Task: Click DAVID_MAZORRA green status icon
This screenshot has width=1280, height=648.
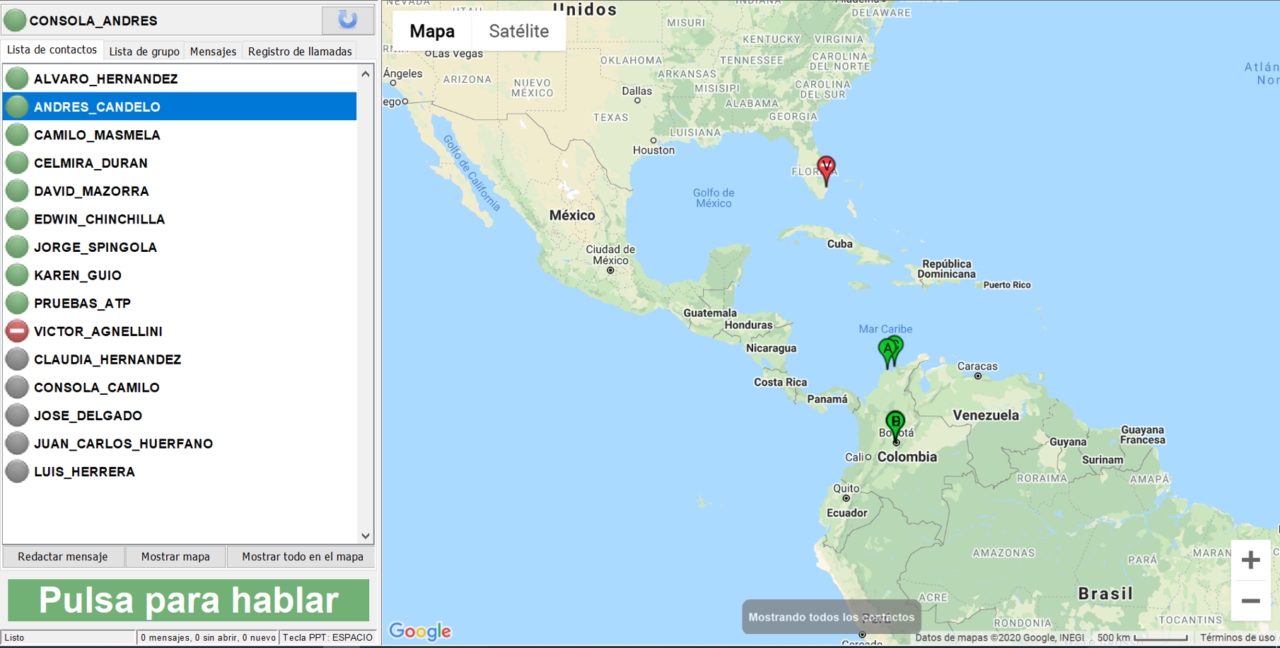Action: [x=17, y=191]
